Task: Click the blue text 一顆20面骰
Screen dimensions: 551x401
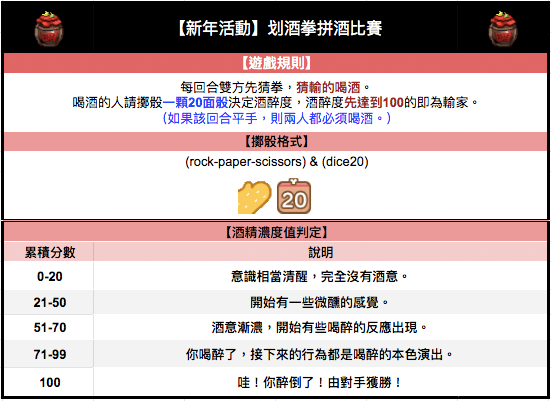Action: coord(195,102)
